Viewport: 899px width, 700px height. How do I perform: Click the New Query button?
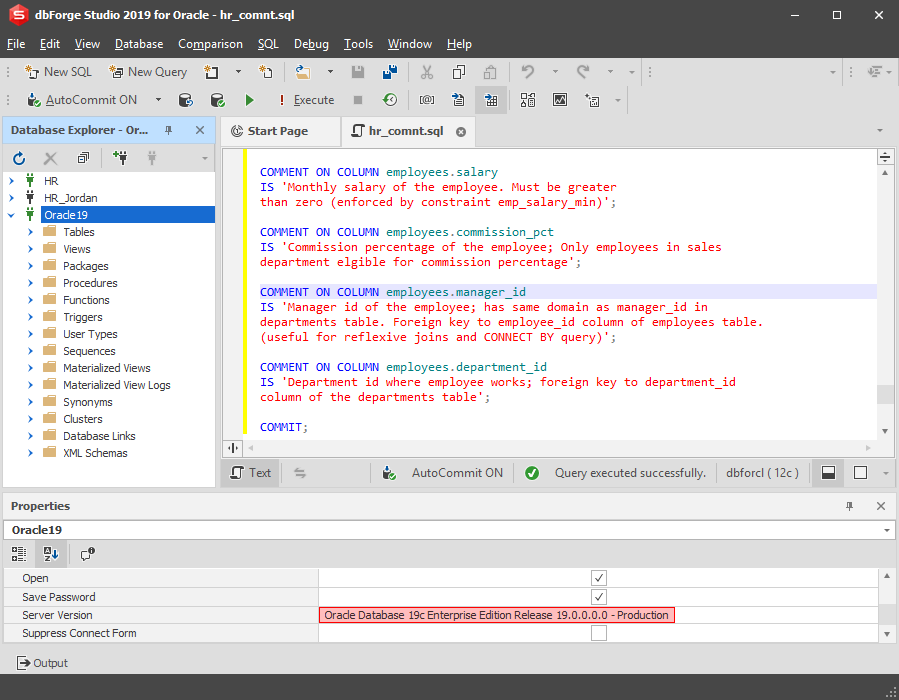point(148,72)
